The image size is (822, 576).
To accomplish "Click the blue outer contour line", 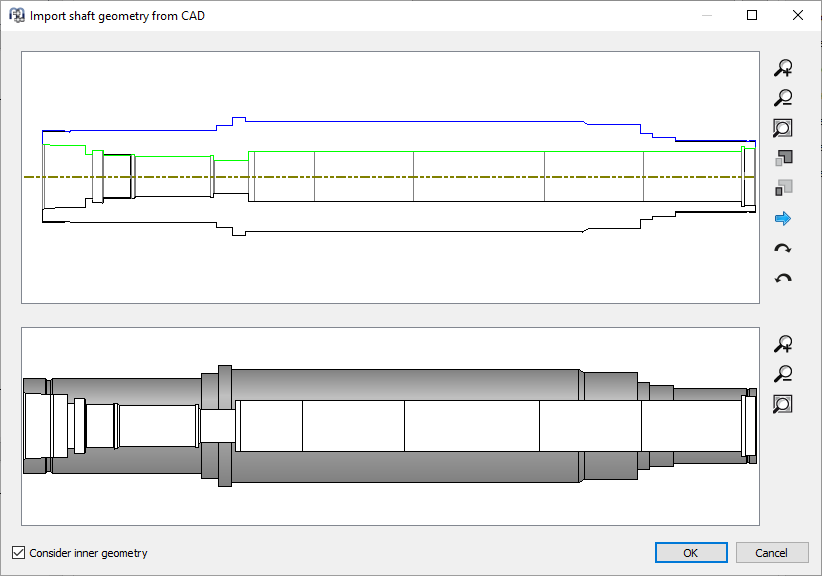I will tap(400, 118).
